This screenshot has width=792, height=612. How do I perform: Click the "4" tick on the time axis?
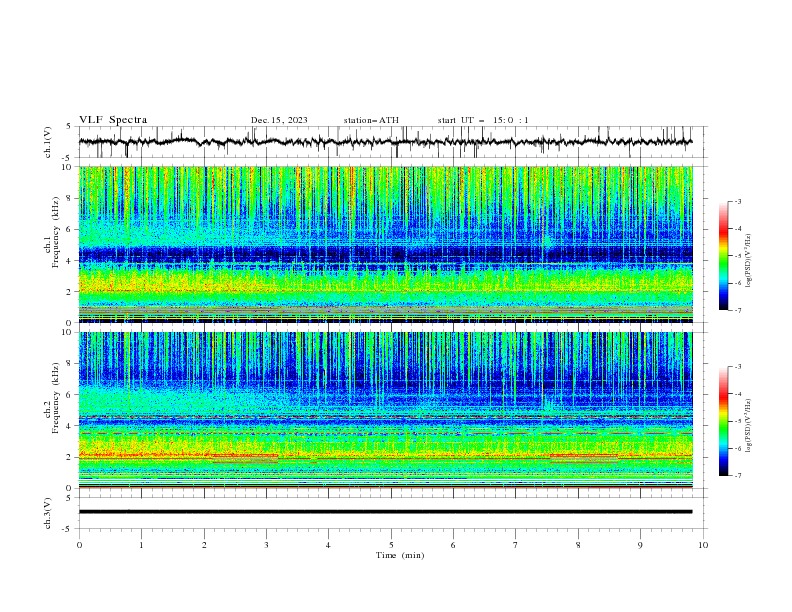[328, 545]
